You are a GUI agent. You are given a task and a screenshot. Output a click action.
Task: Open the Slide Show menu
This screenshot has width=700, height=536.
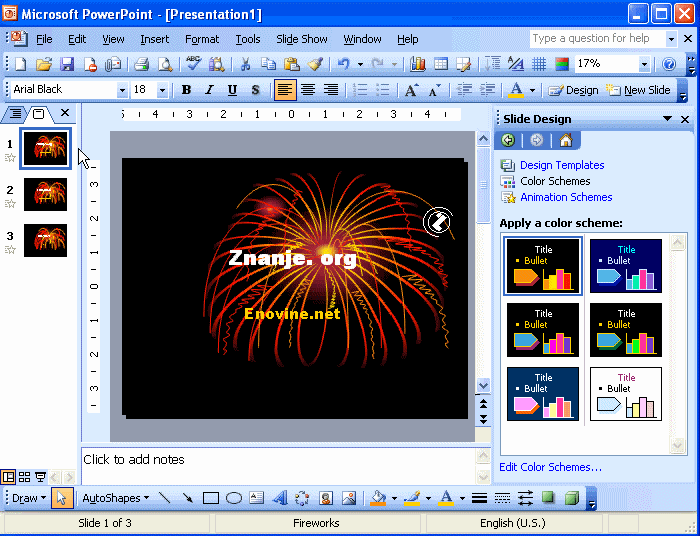pos(302,39)
